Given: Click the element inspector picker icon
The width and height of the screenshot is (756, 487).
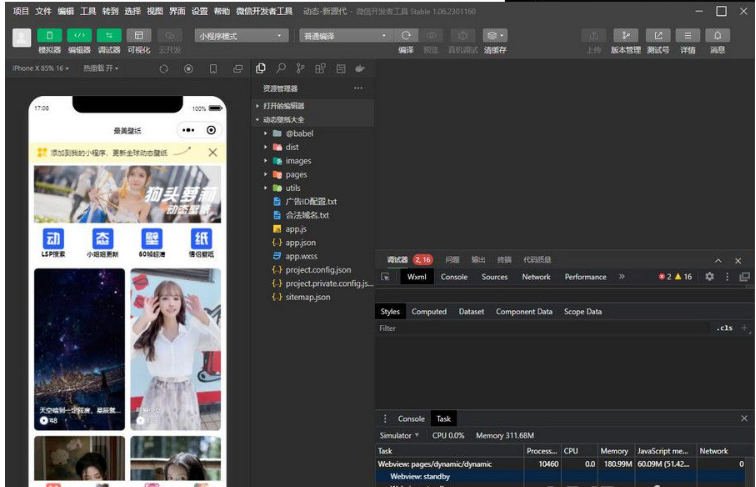Looking at the screenshot, I should pyautogui.click(x=386, y=277).
